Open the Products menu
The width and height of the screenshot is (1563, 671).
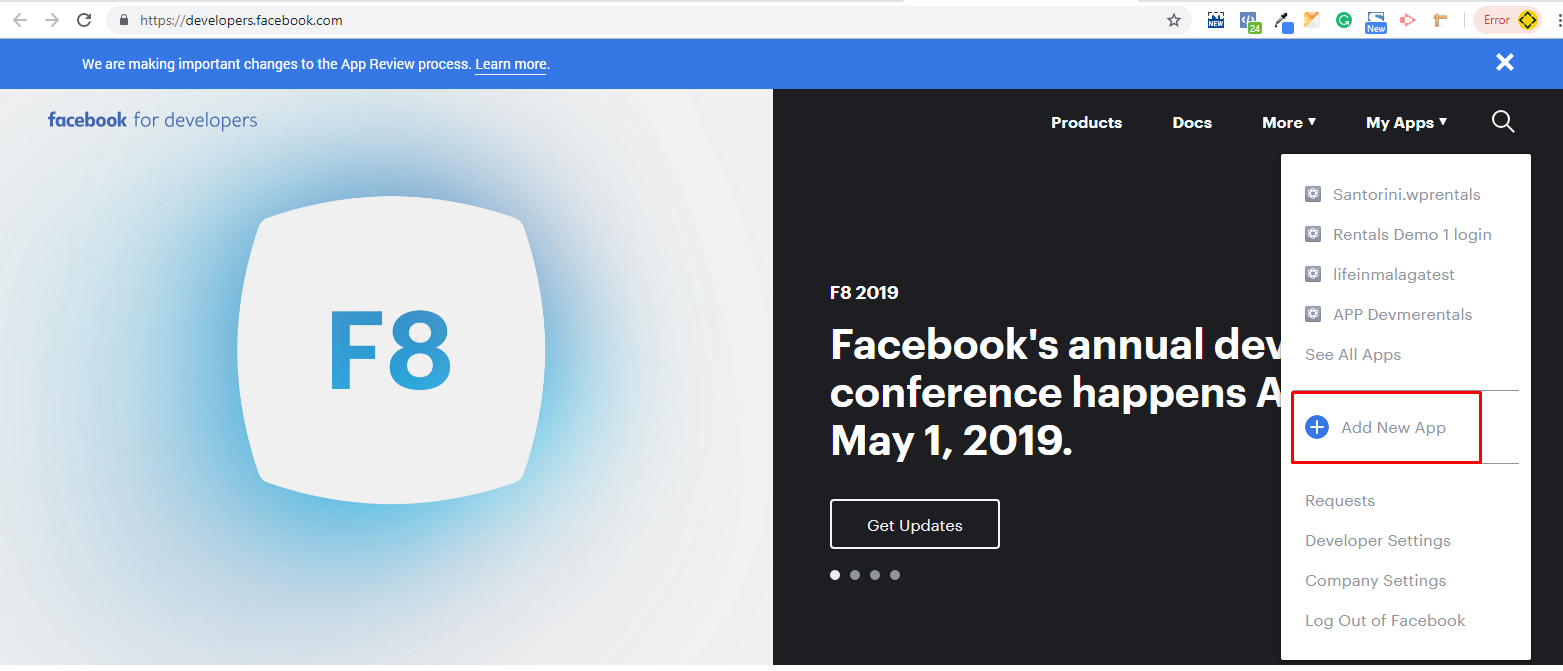click(1086, 122)
